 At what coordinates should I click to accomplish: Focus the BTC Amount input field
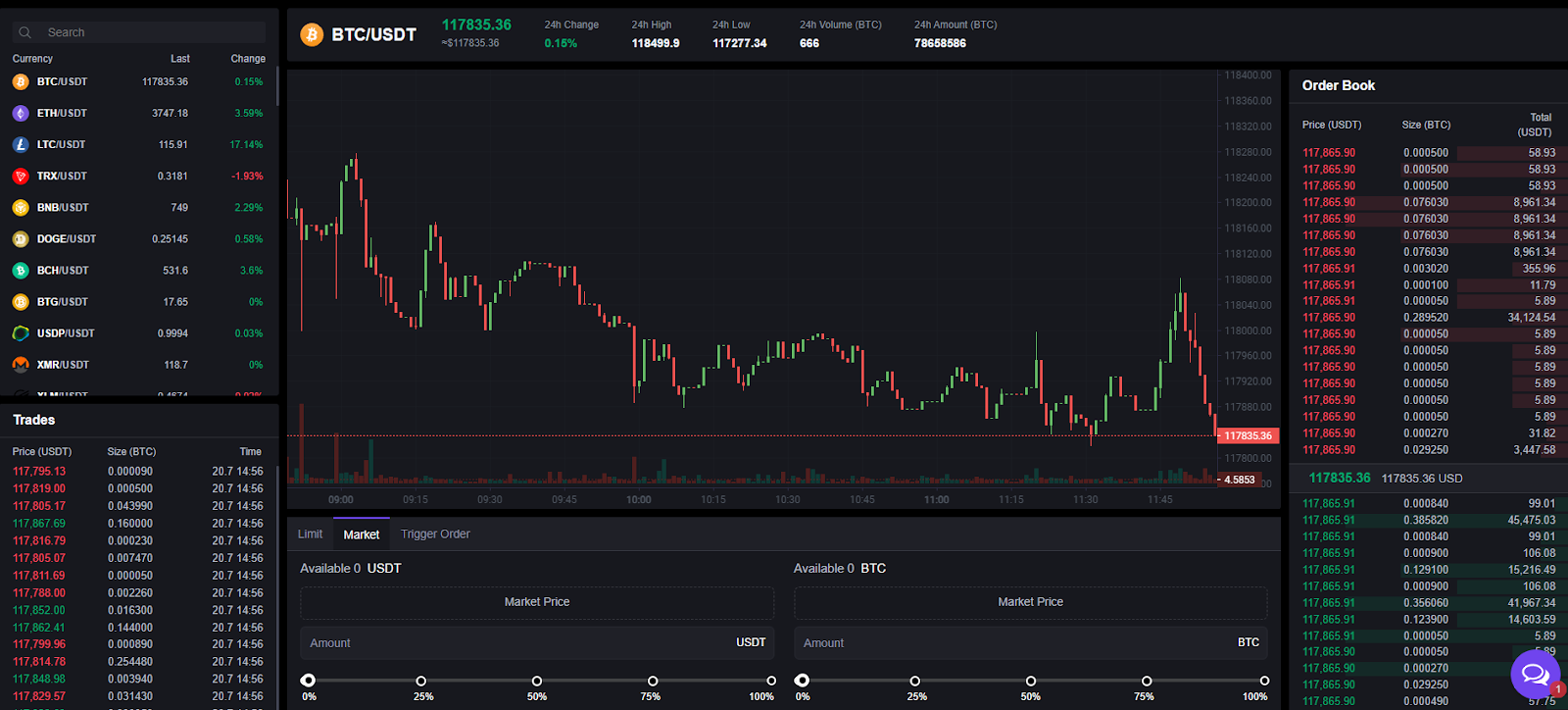1014,643
